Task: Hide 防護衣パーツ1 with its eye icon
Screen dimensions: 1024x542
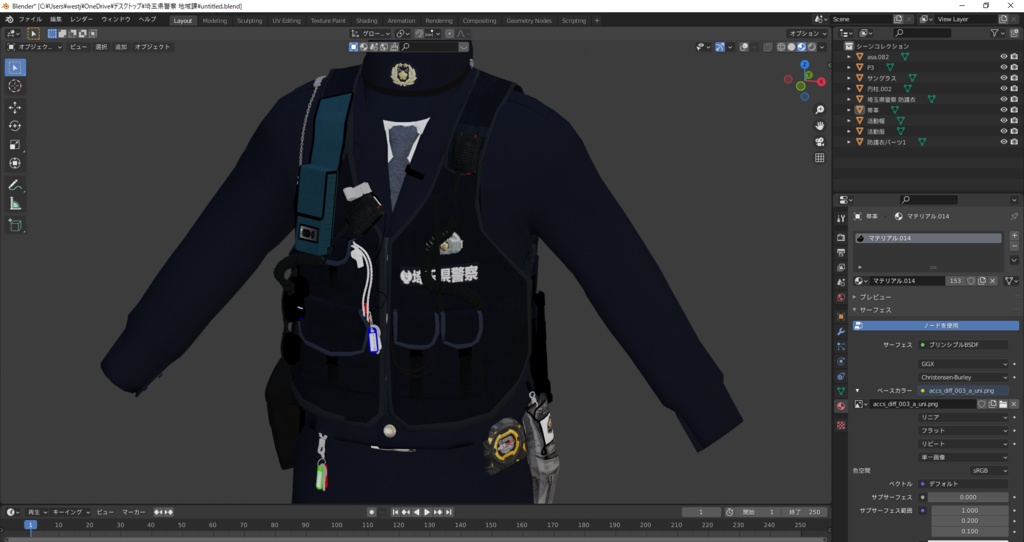Action: pyautogui.click(x=1004, y=142)
